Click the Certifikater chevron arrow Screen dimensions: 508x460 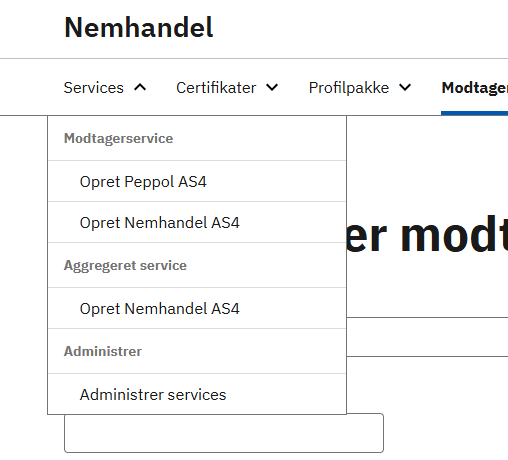tap(272, 88)
